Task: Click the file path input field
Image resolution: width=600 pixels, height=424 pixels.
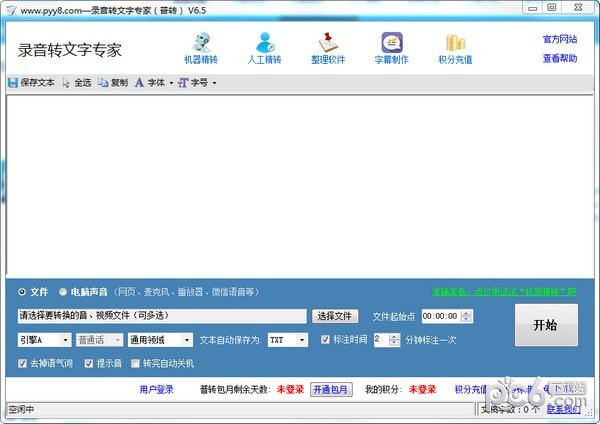Action: [x=162, y=316]
